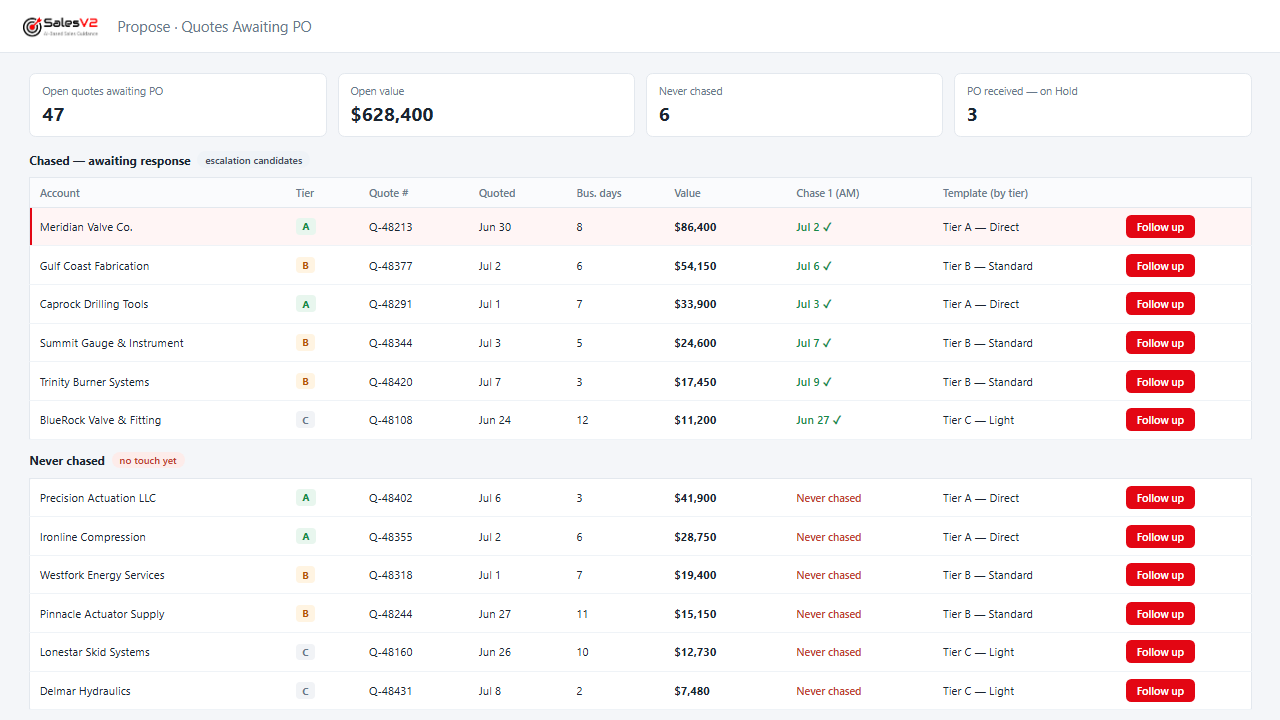The image size is (1280, 720).
Task: Click the tier C badge for BlueRock Valve & Fitting
Action: click(306, 420)
